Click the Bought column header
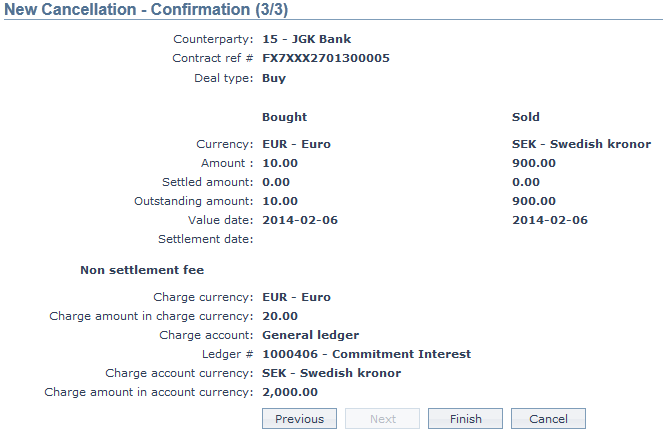 (x=284, y=117)
